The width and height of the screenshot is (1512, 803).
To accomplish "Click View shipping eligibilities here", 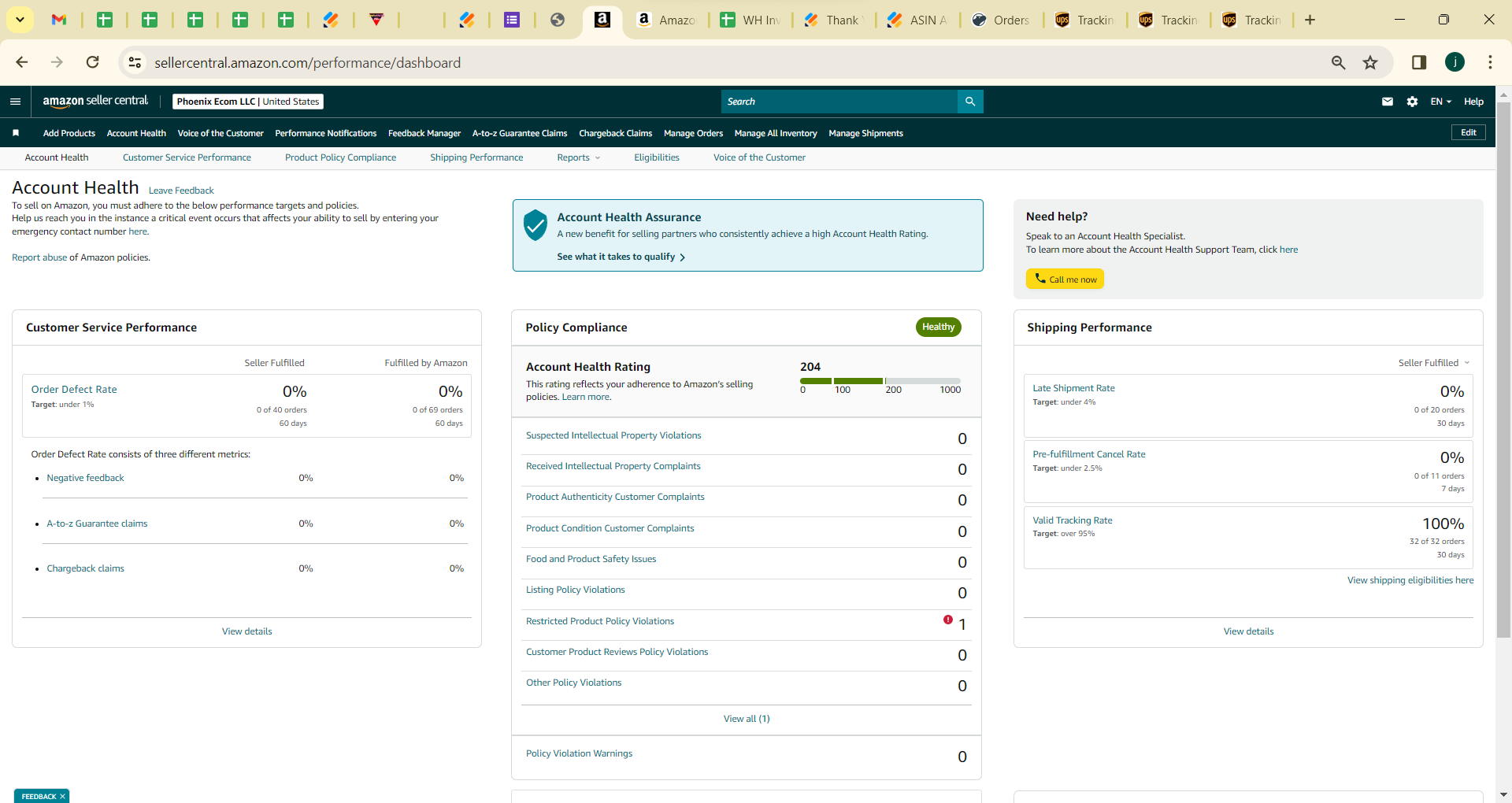I will [1410, 580].
